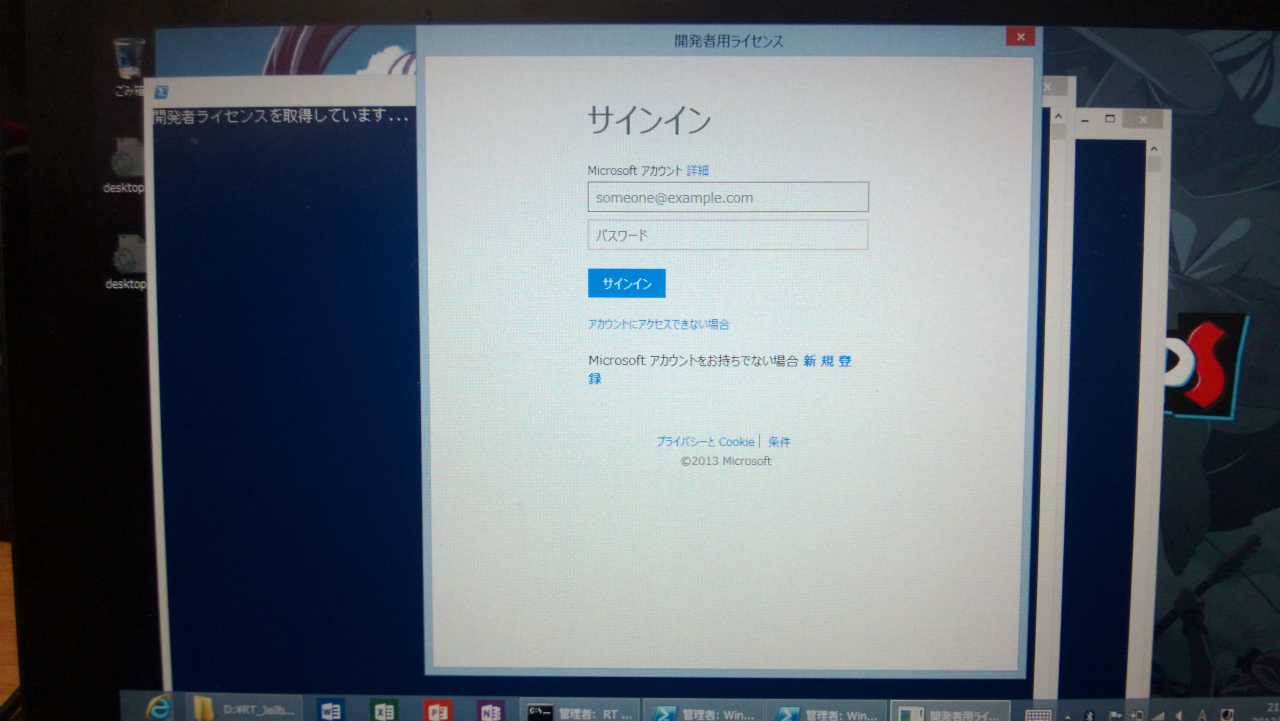Click the 新規登録 sign-up link
This screenshot has width=1280, height=721.
[827, 361]
